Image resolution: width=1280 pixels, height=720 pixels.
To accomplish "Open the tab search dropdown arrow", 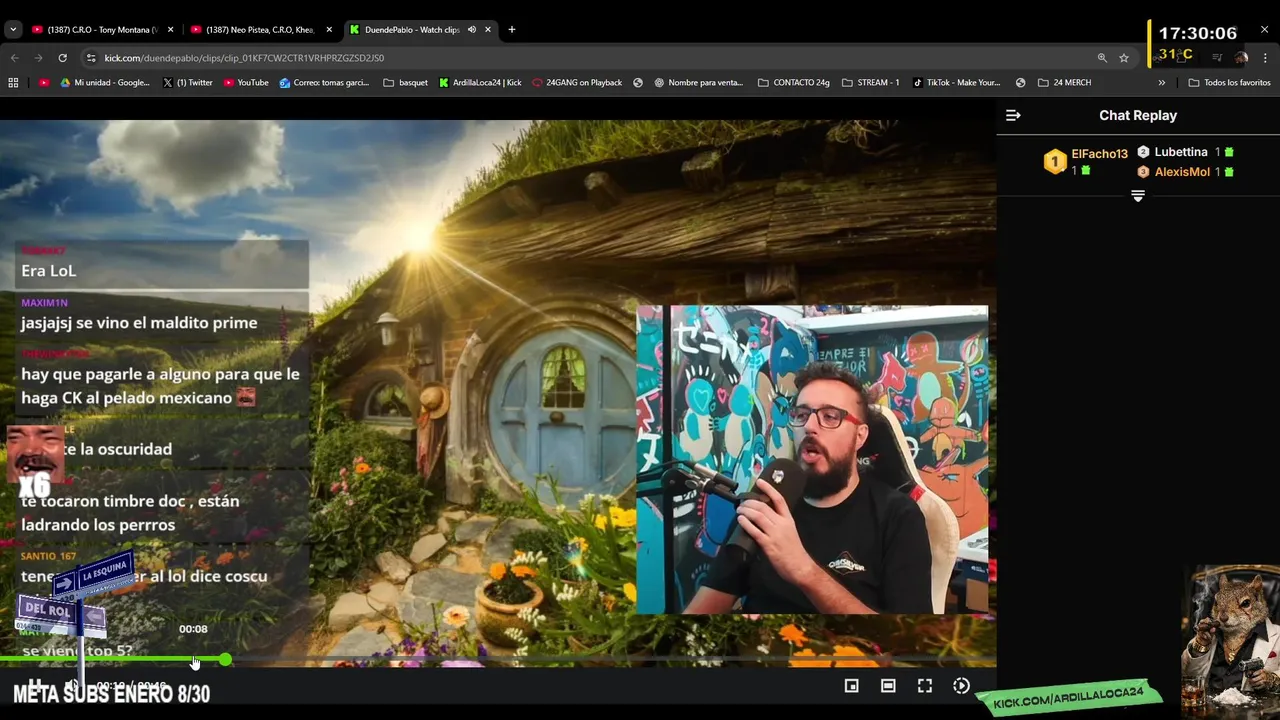I will pyautogui.click(x=13, y=30).
